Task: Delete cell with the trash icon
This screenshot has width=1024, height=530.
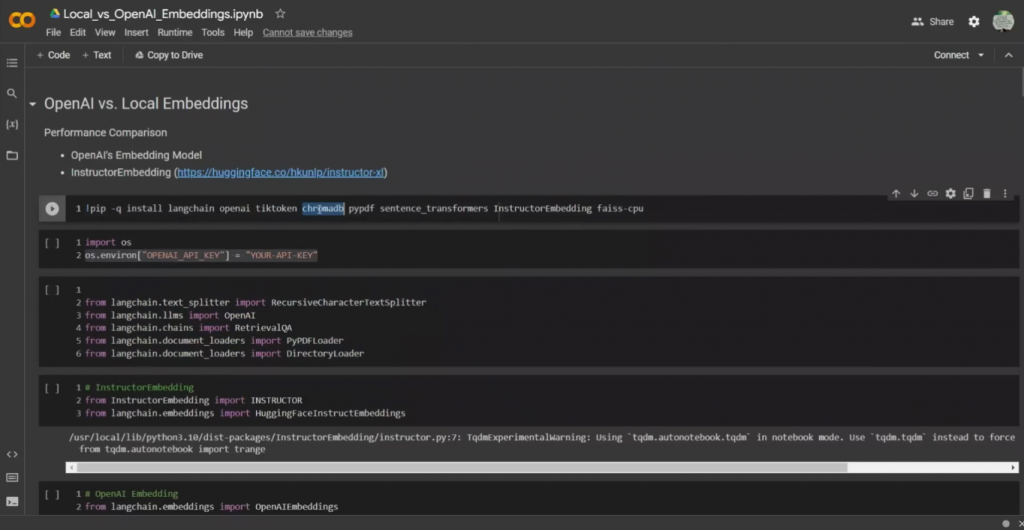Action: 987,193
